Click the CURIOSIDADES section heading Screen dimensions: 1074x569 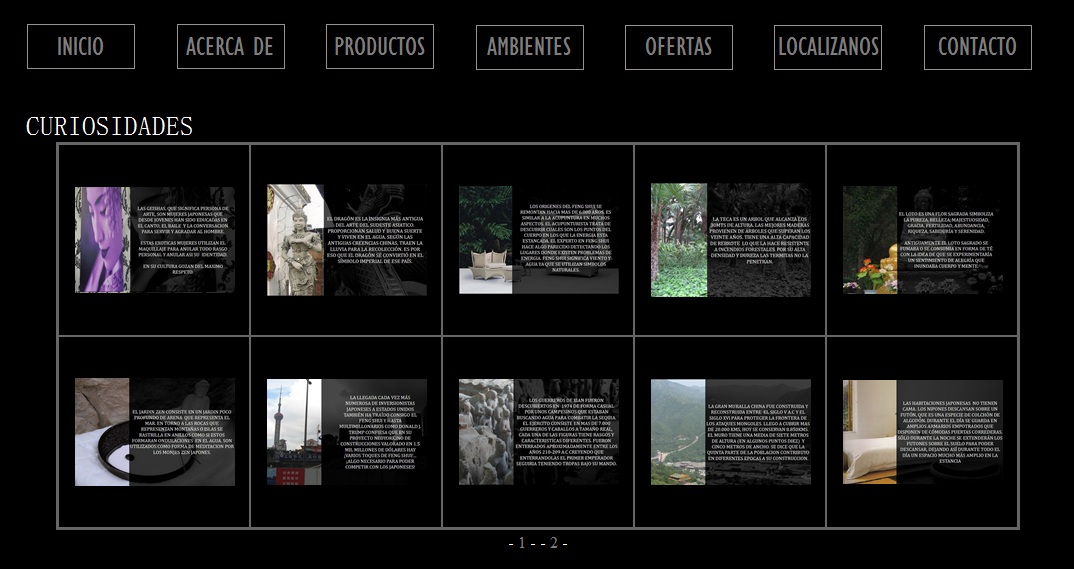(x=109, y=126)
